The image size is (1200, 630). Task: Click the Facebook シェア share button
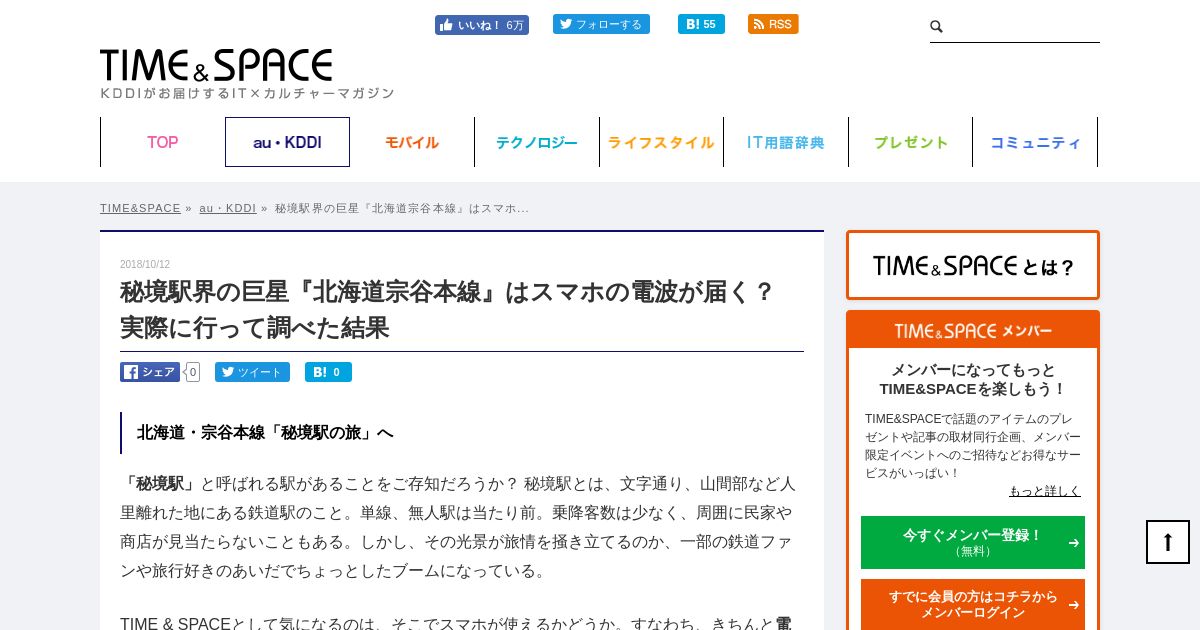point(150,372)
